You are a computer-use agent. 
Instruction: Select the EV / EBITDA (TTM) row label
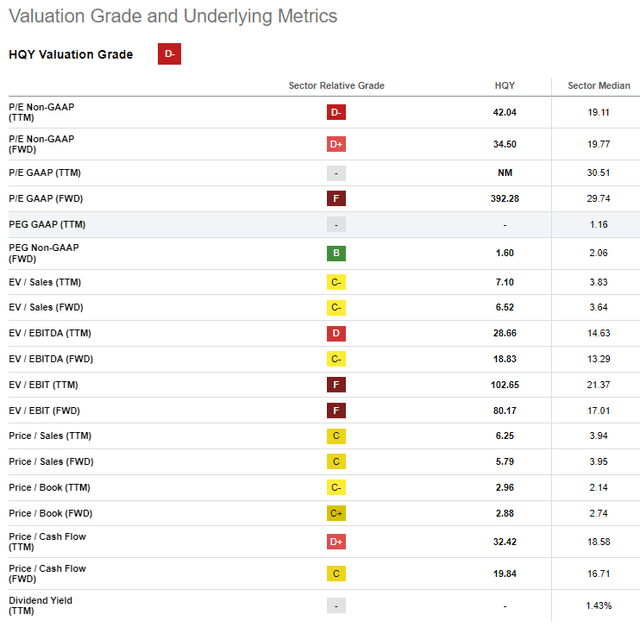point(50,333)
